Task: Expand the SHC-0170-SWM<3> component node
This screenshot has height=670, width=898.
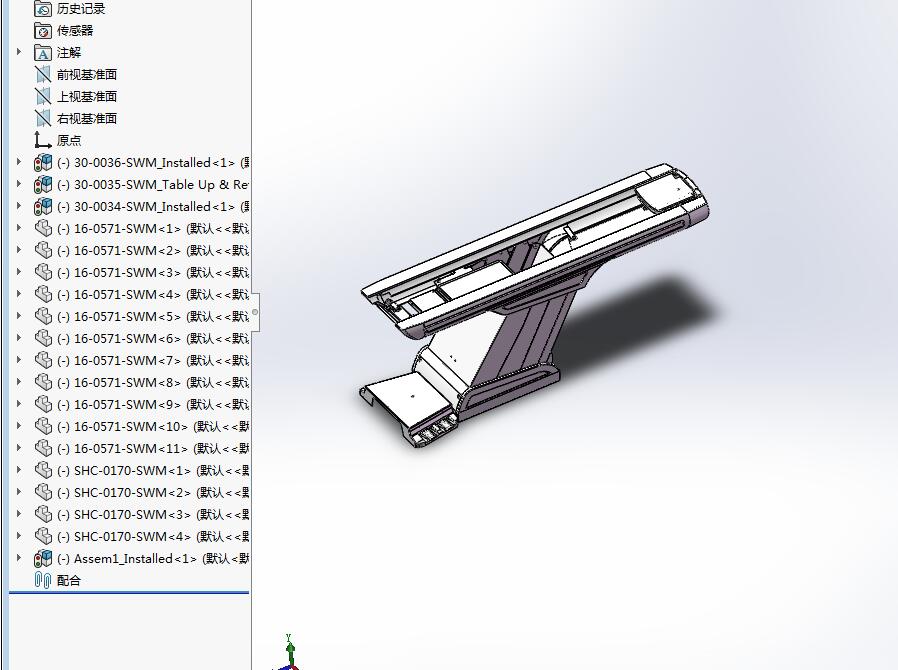Action: 18,514
